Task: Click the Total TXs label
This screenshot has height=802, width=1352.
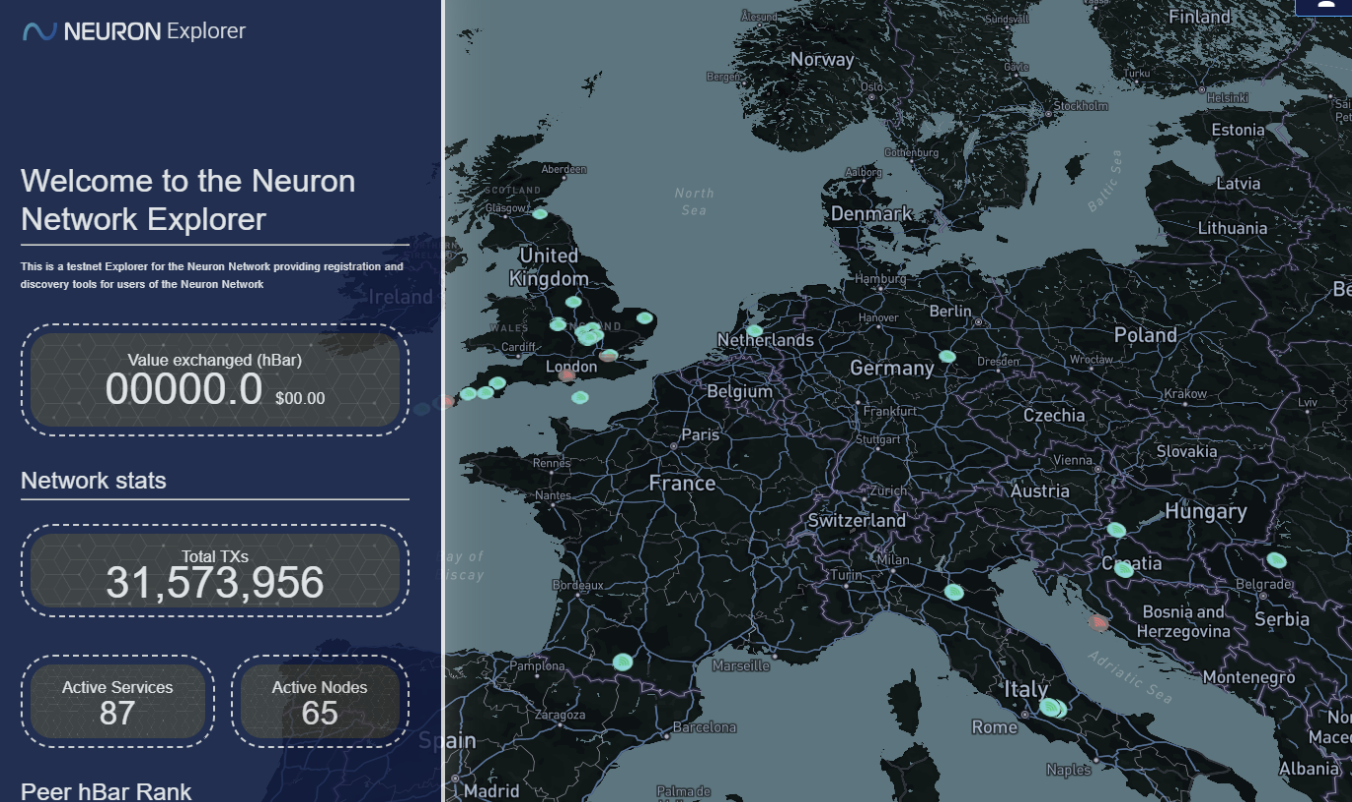Action: 215,557
